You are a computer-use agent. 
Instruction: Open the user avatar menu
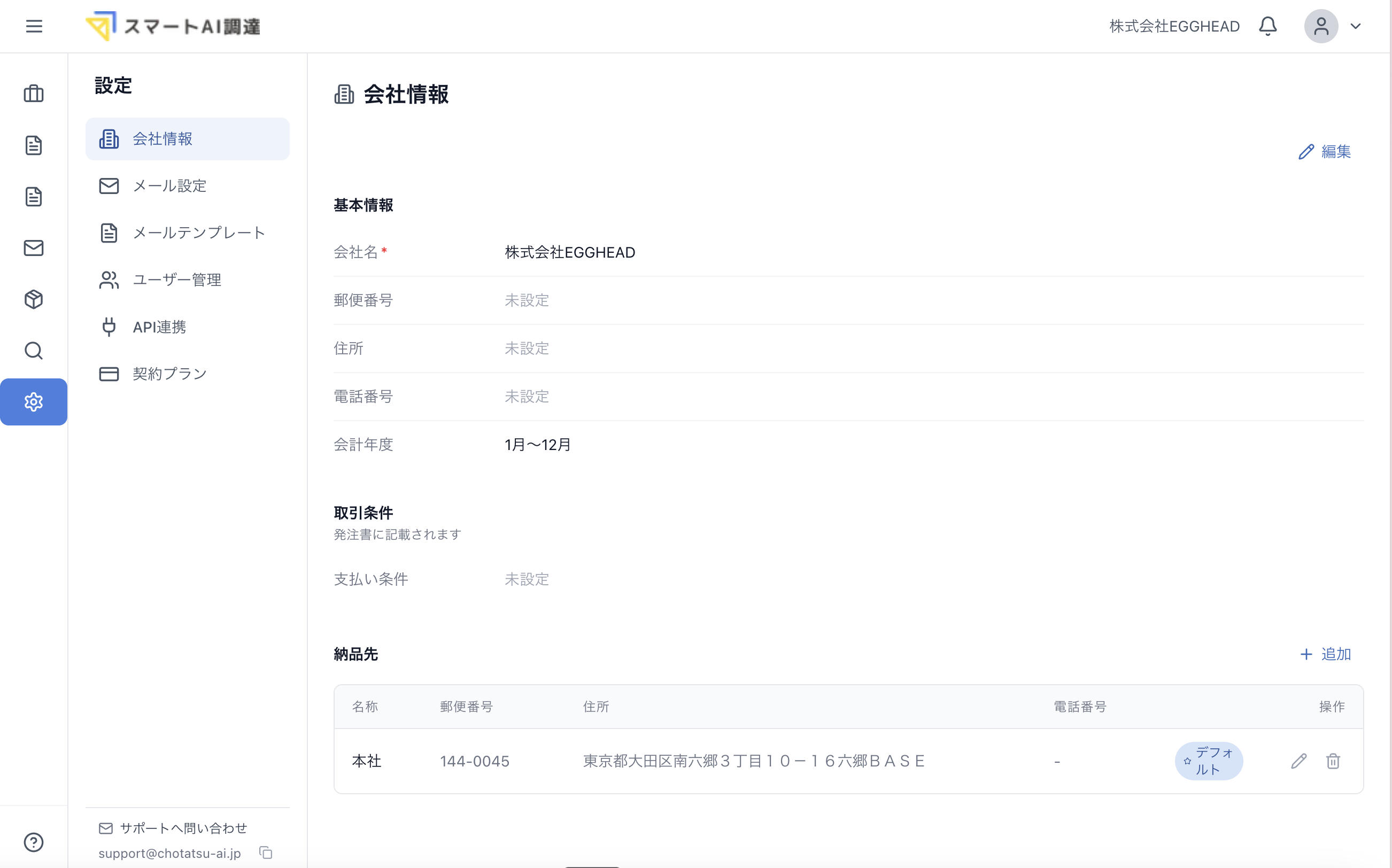click(x=1321, y=26)
